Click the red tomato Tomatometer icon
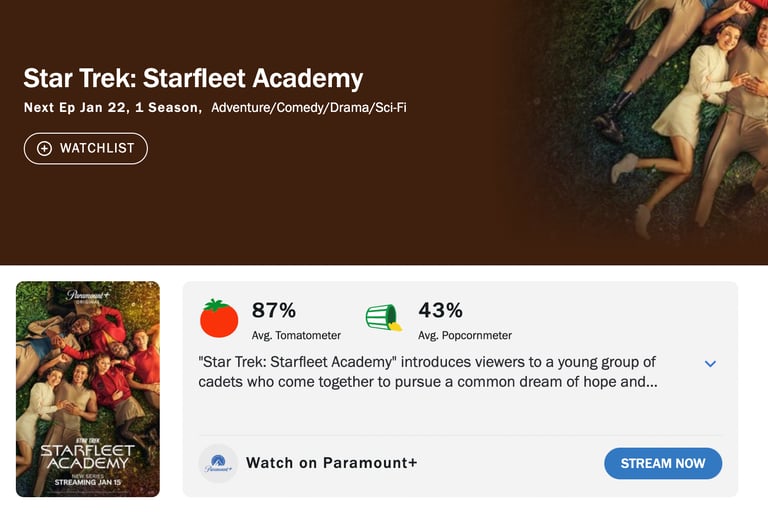Image resolution: width=768 pixels, height=512 pixels. [219, 318]
